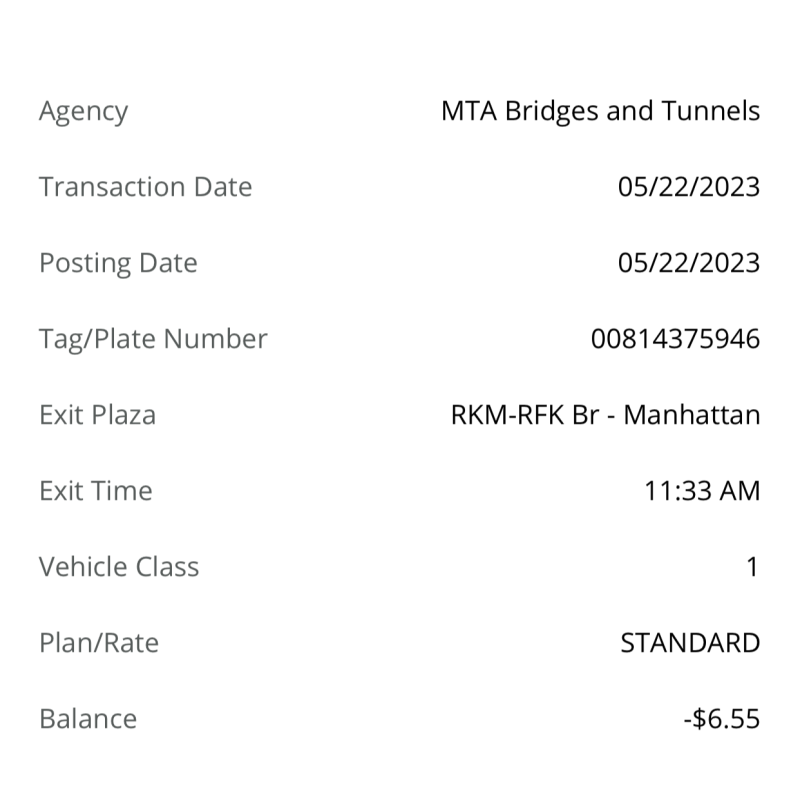
Task: Select the MTA Bridges and Tunnels value
Action: coord(601,111)
